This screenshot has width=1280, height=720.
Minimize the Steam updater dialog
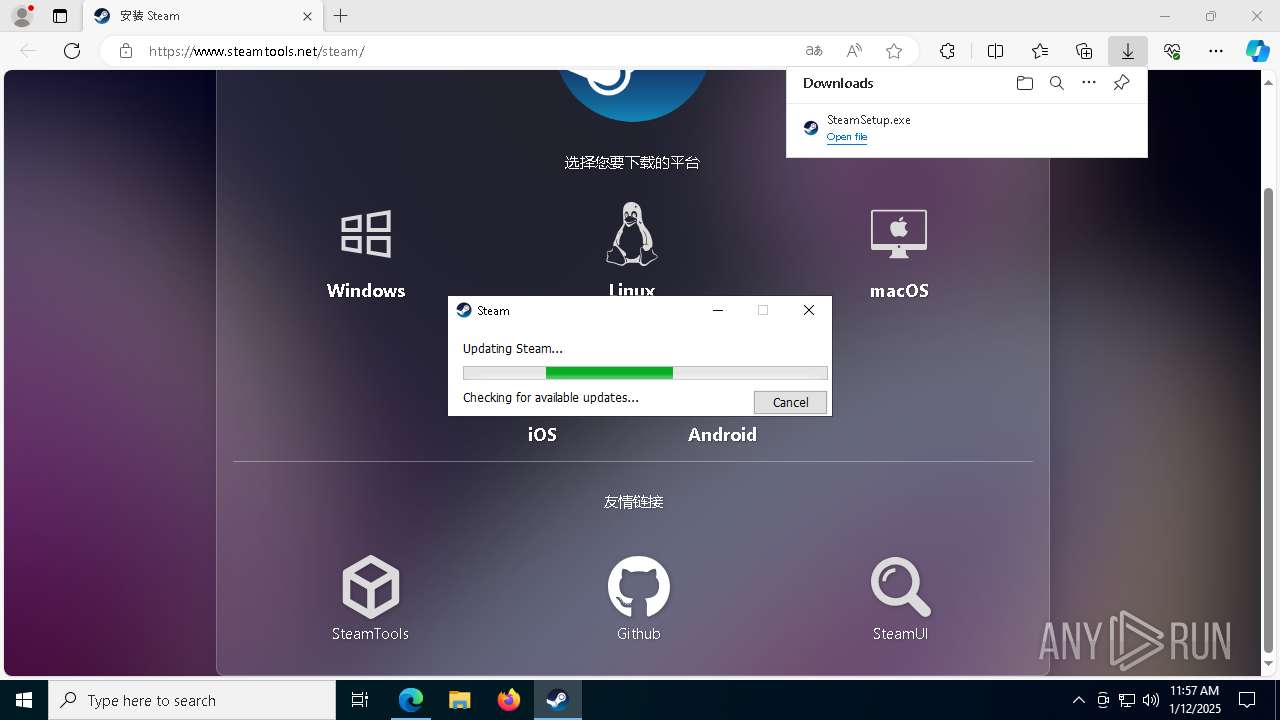pyautogui.click(x=717, y=311)
